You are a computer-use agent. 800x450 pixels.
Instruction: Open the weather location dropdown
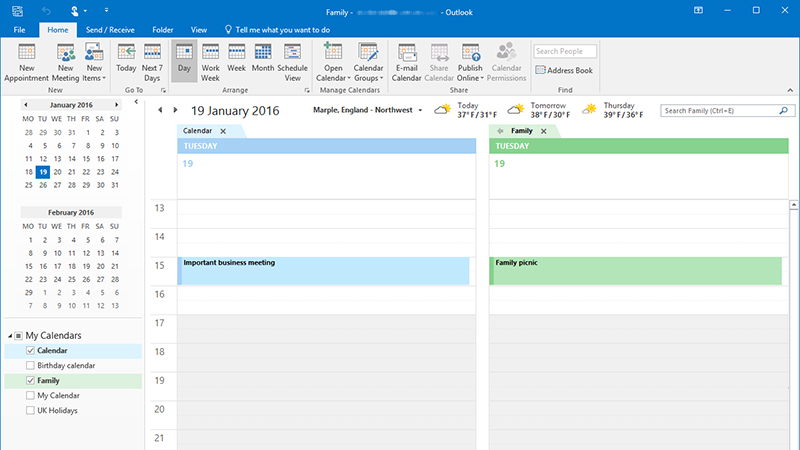click(420, 110)
